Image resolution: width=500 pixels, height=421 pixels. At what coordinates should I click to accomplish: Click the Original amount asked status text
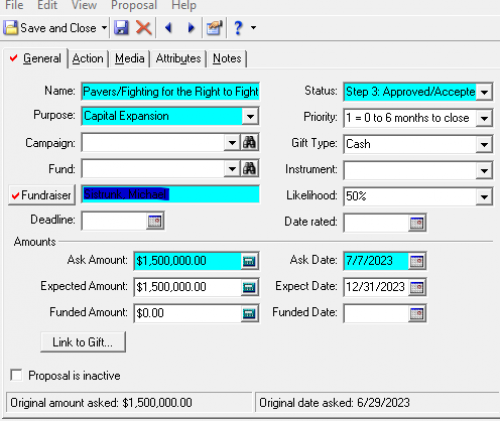[x=101, y=403]
